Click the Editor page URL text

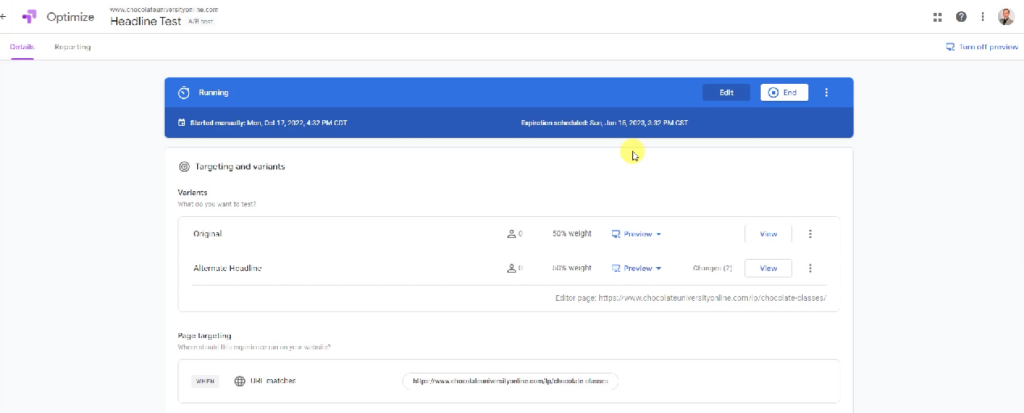[x=691, y=298]
